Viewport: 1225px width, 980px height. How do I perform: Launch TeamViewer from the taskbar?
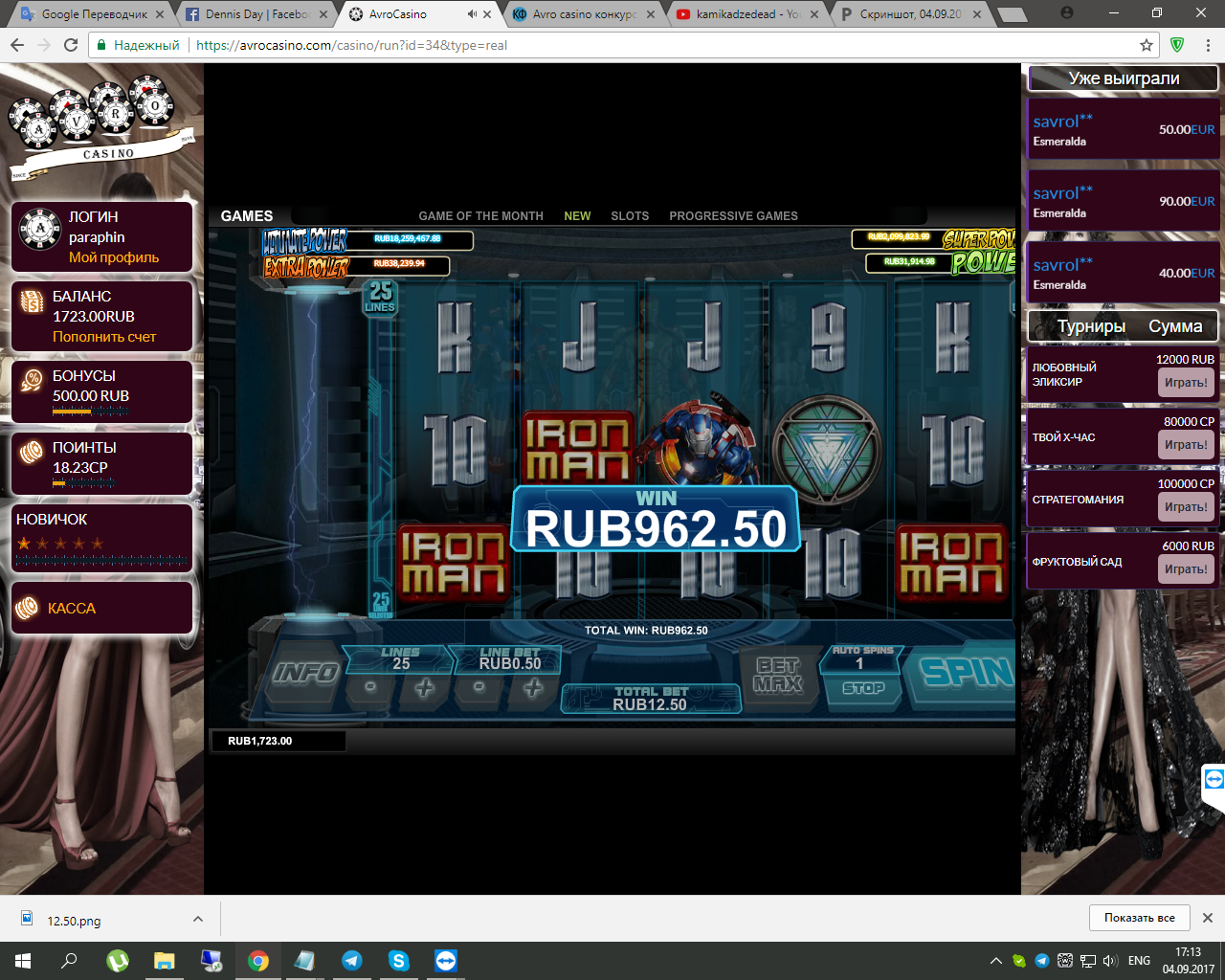[x=445, y=961]
